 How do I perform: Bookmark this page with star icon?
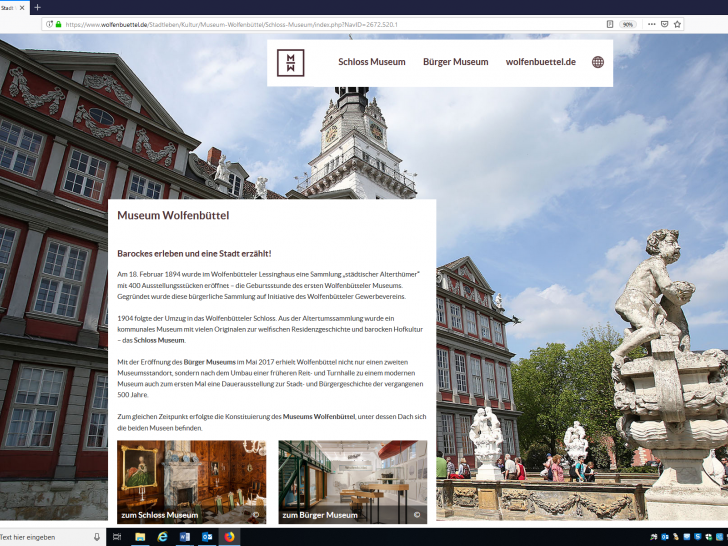tap(677, 24)
